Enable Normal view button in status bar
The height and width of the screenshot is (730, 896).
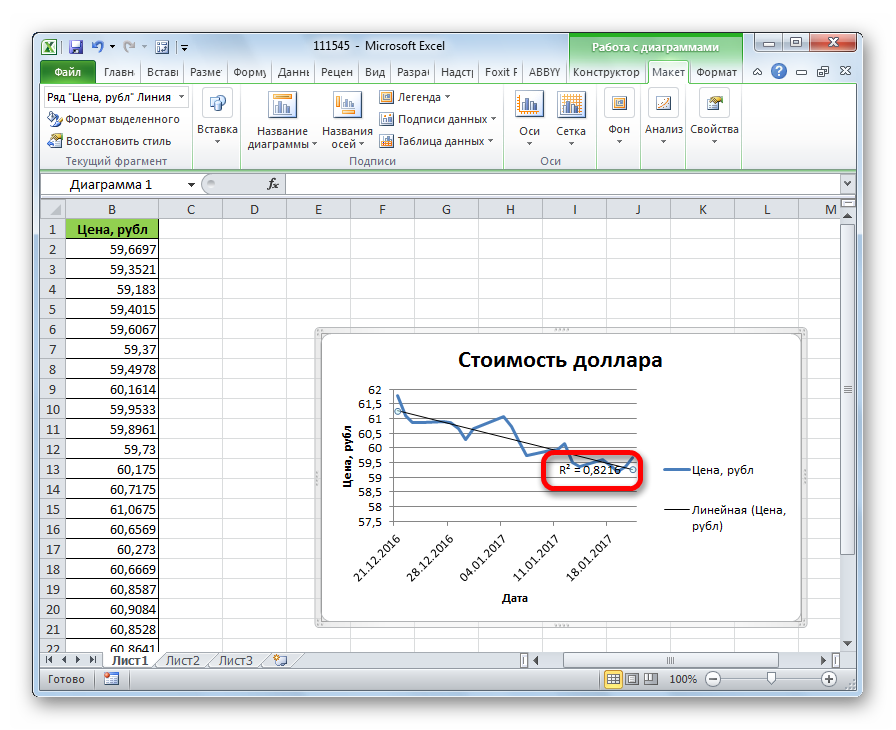pos(615,679)
